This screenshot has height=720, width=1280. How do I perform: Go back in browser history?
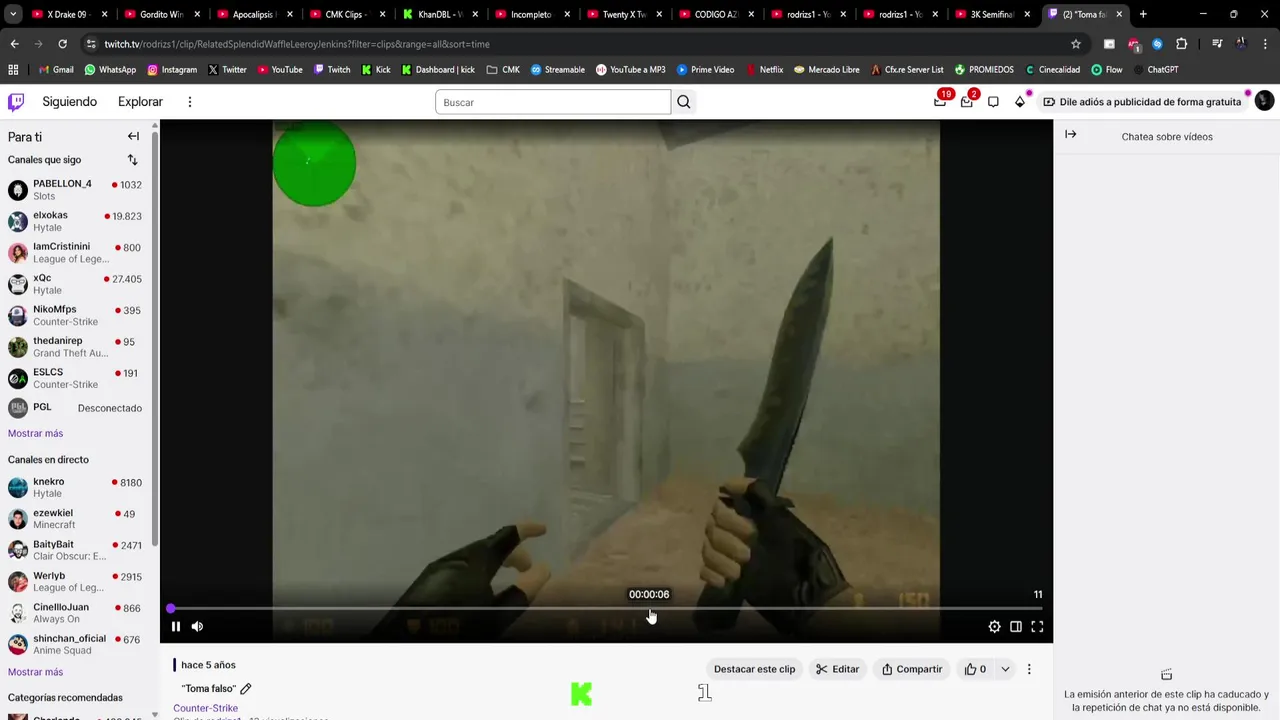14,44
